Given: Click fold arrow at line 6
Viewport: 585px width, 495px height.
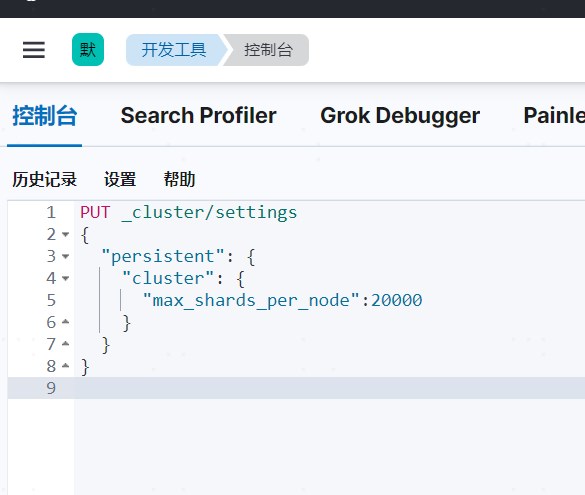Looking at the screenshot, I should (x=66, y=322).
